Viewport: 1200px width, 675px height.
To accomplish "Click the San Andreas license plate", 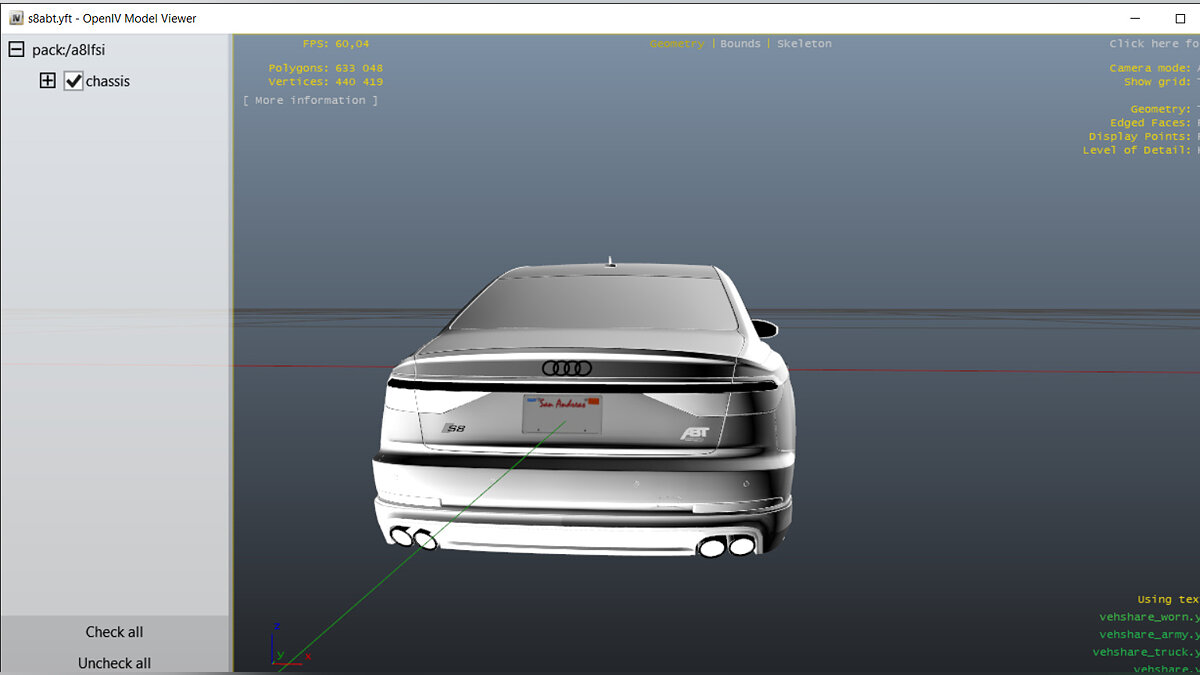I will point(562,414).
